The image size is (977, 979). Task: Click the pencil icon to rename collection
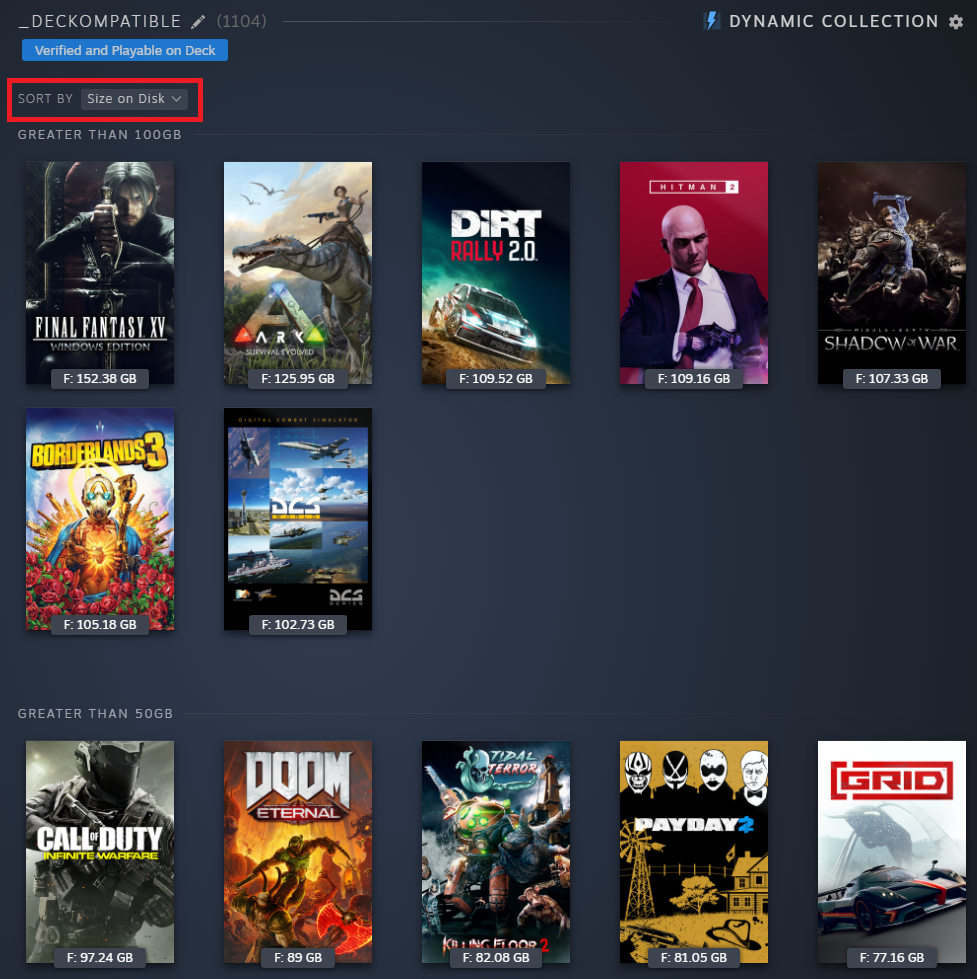pos(198,22)
